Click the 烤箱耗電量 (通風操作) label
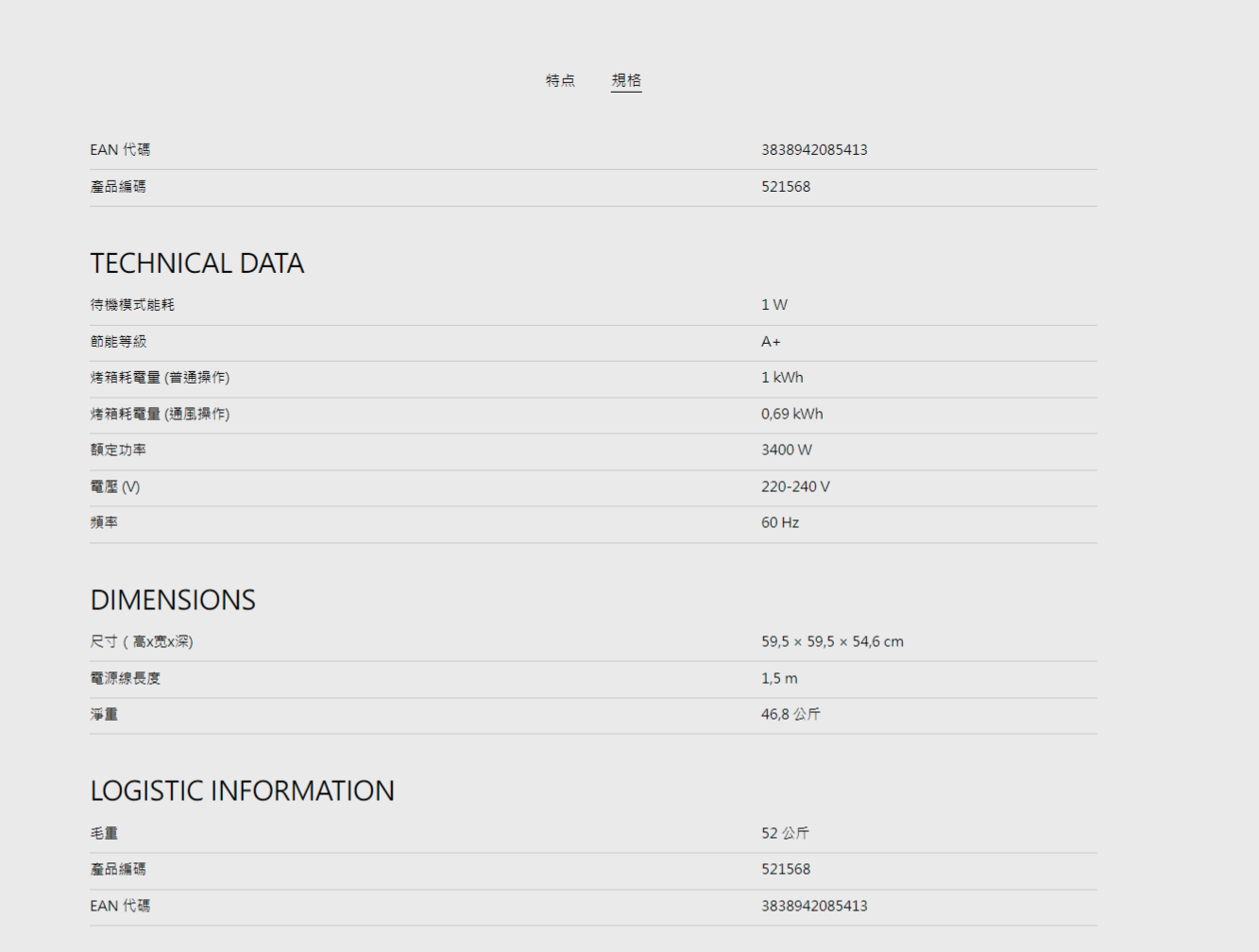Screen dimensions: 1259x952 coord(160,415)
